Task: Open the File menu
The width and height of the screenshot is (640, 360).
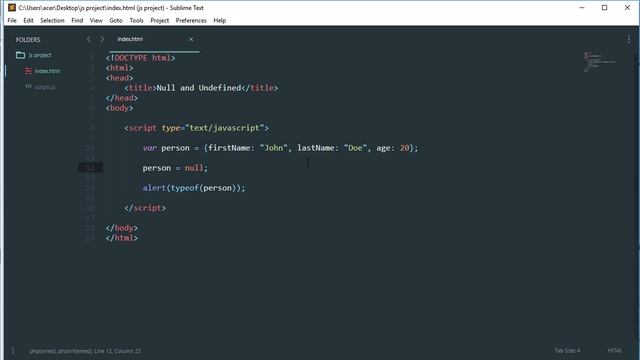Action: point(12,20)
